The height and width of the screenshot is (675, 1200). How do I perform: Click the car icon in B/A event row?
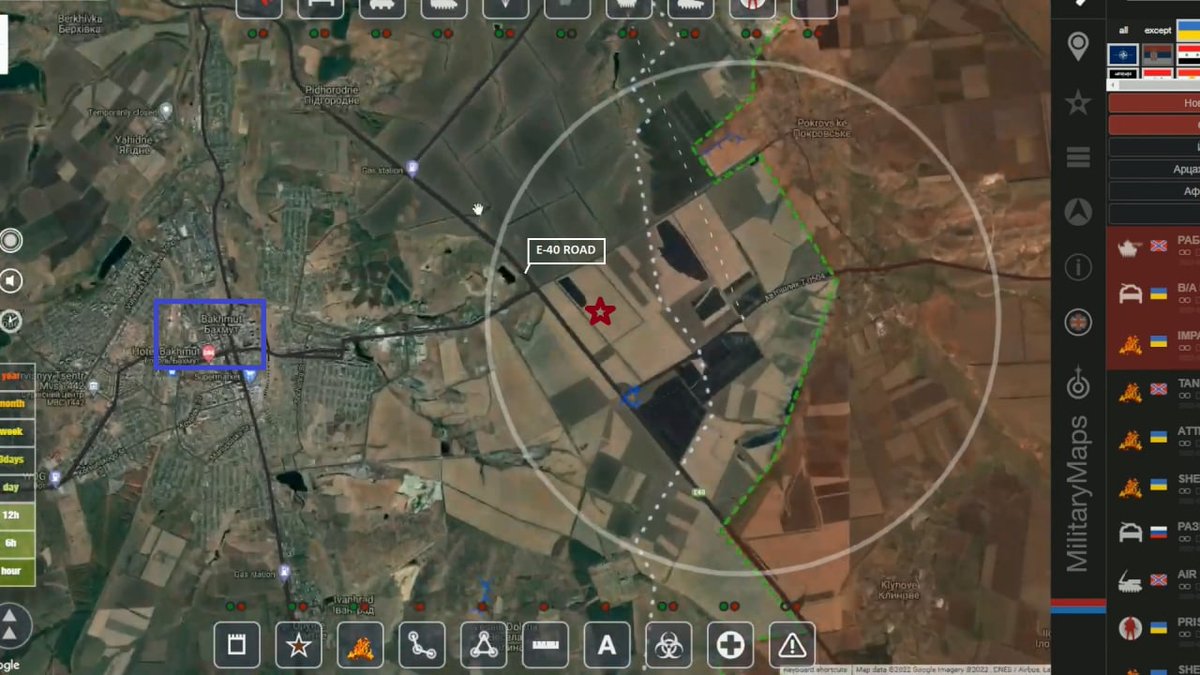[x=1130, y=294]
